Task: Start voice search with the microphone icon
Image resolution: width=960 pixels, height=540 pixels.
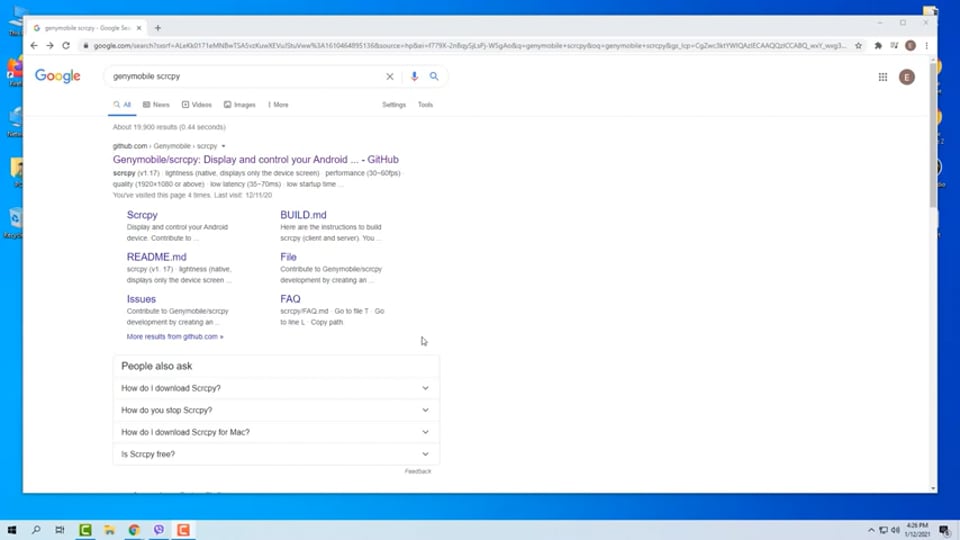Action: [x=414, y=77]
